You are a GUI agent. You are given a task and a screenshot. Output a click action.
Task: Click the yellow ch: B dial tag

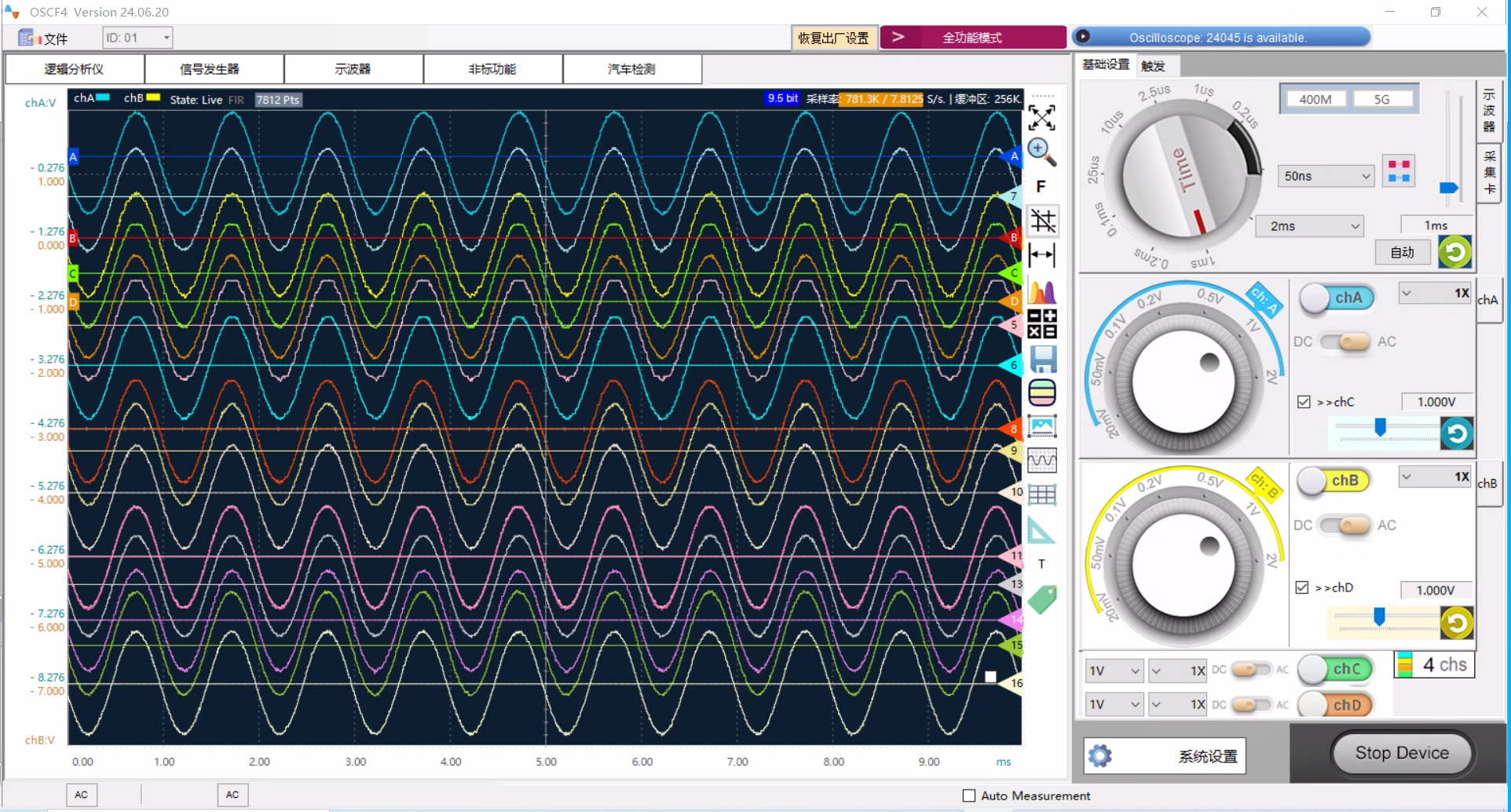coord(1264,486)
